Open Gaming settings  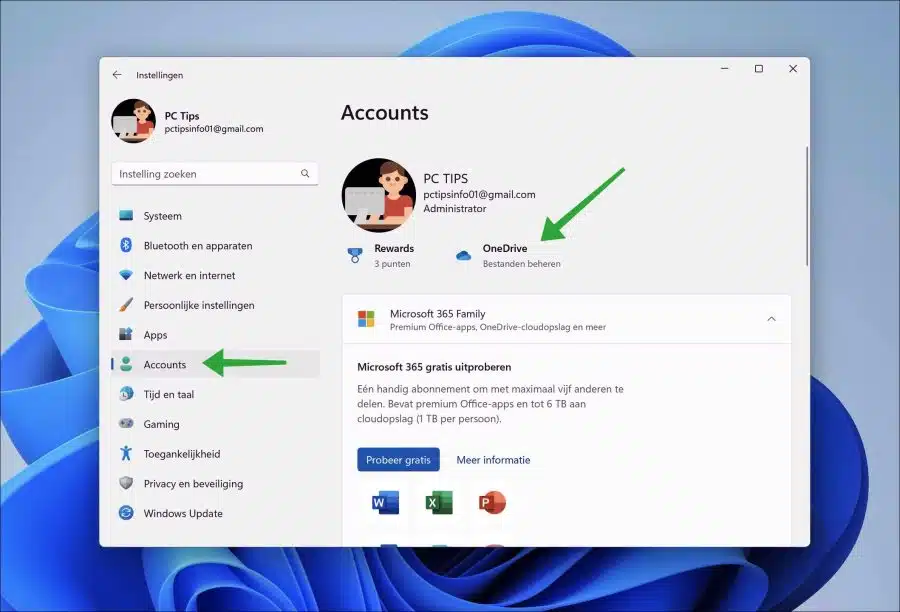215,424
